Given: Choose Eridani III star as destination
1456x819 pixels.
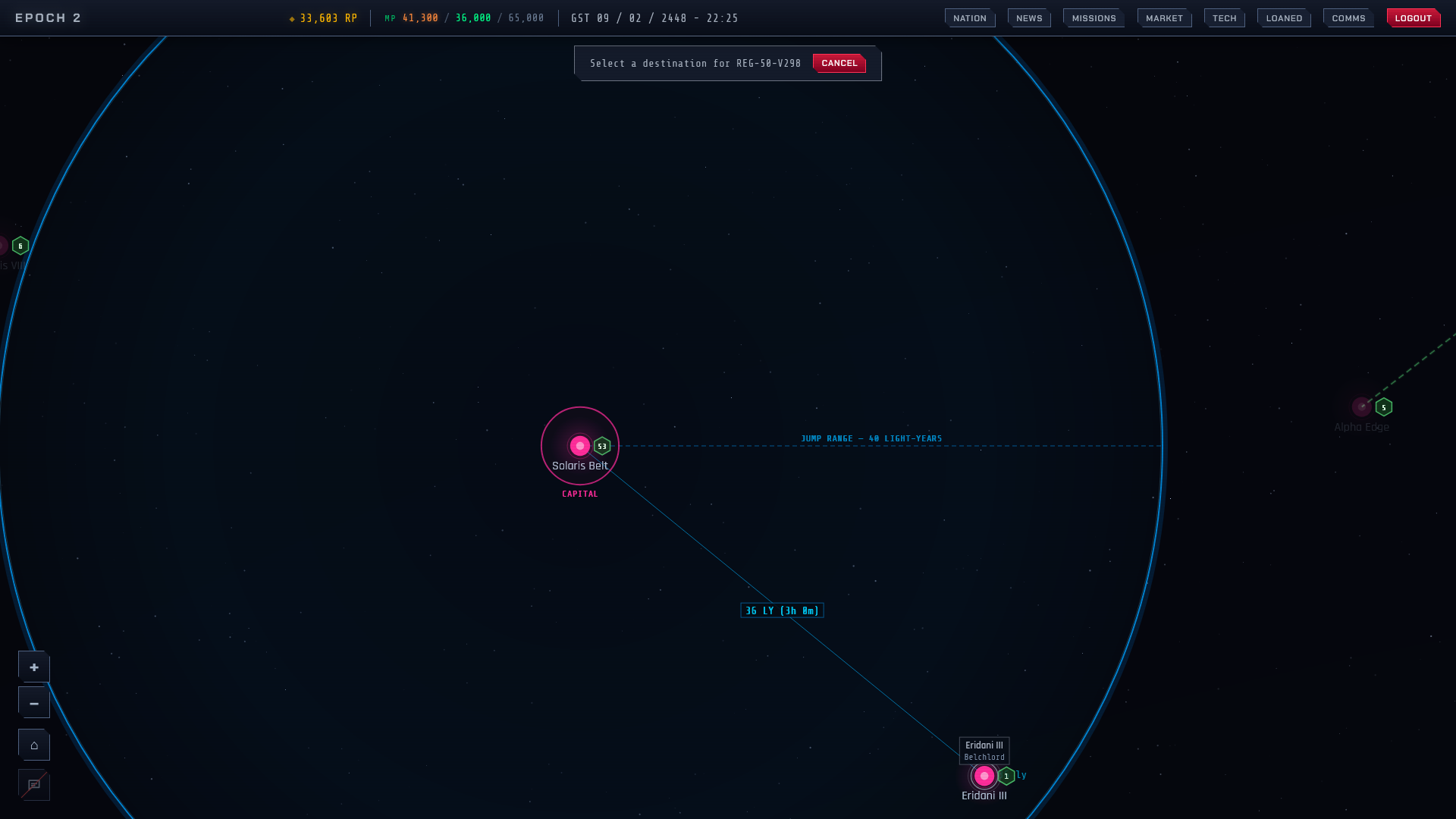Looking at the screenshot, I should point(984,776).
